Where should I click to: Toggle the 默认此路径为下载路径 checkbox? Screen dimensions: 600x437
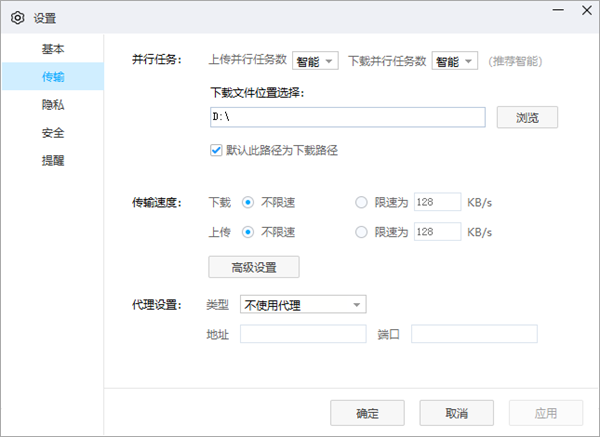coord(215,150)
